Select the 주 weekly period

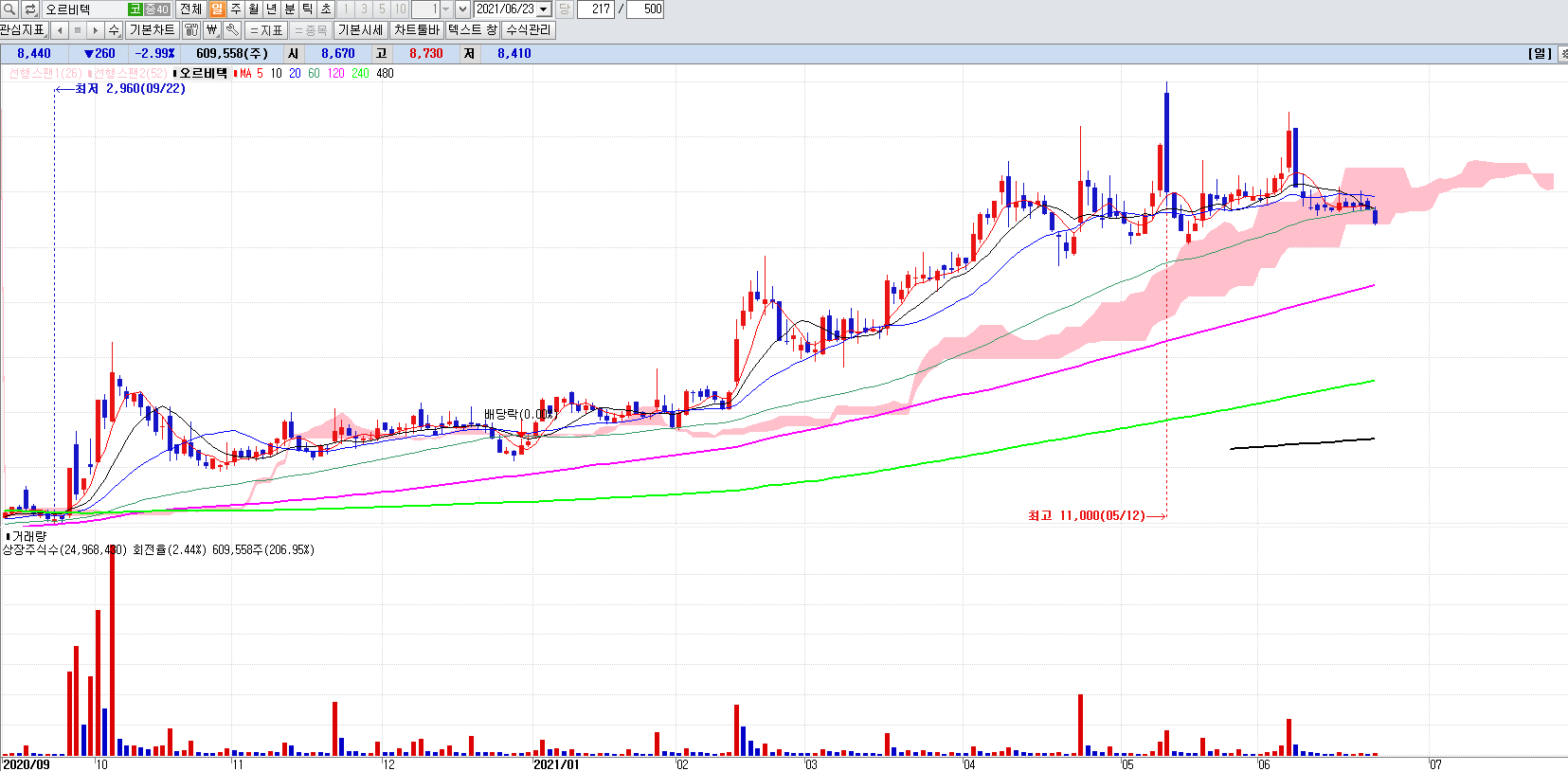236,9
